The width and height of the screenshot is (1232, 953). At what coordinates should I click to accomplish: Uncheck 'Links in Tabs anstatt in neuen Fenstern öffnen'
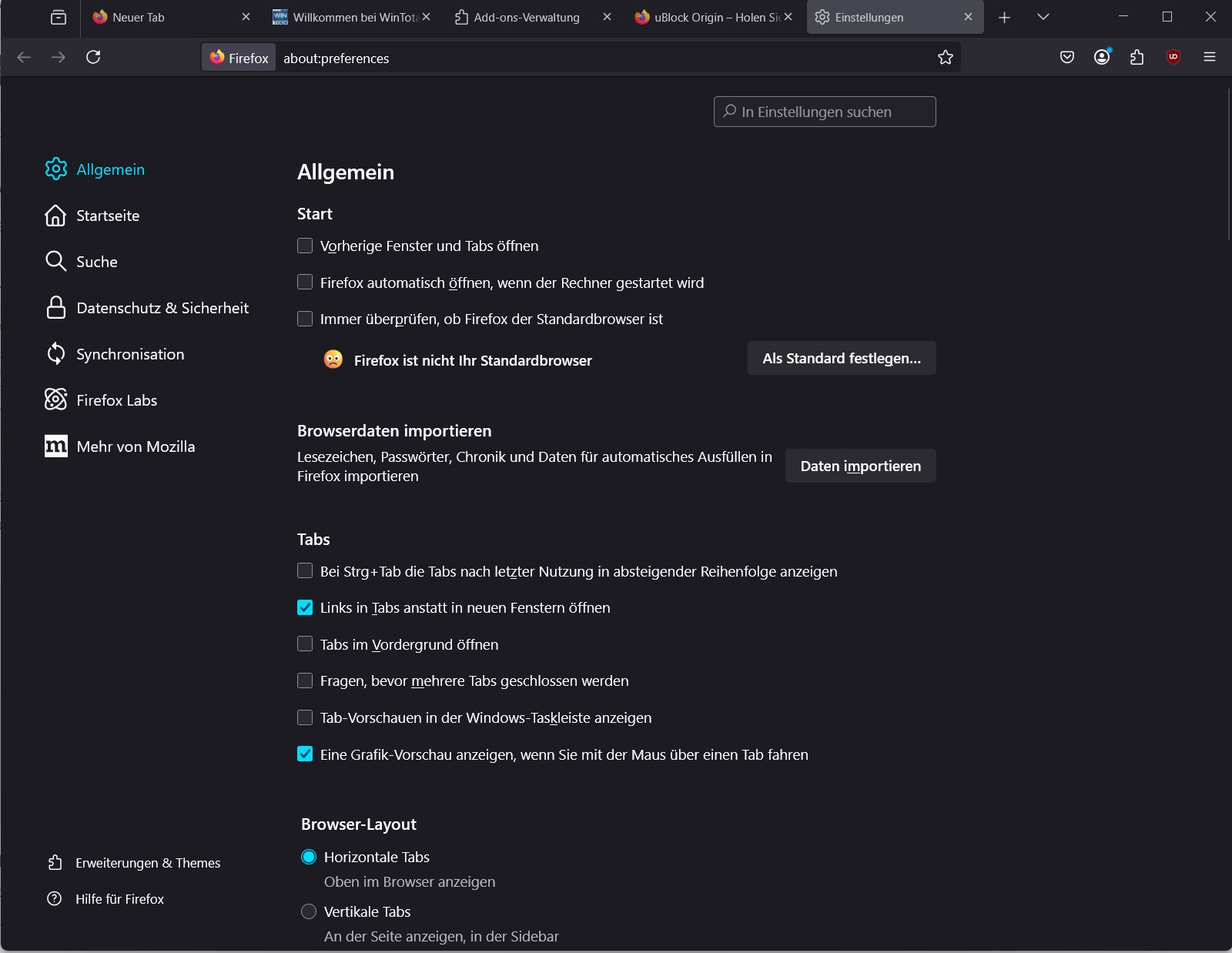pos(305,607)
